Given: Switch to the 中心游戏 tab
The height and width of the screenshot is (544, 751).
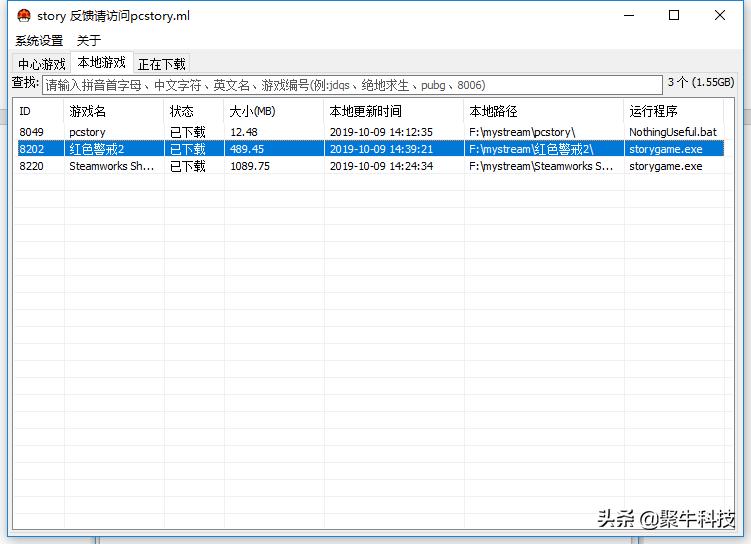Looking at the screenshot, I should click(x=42, y=64).
